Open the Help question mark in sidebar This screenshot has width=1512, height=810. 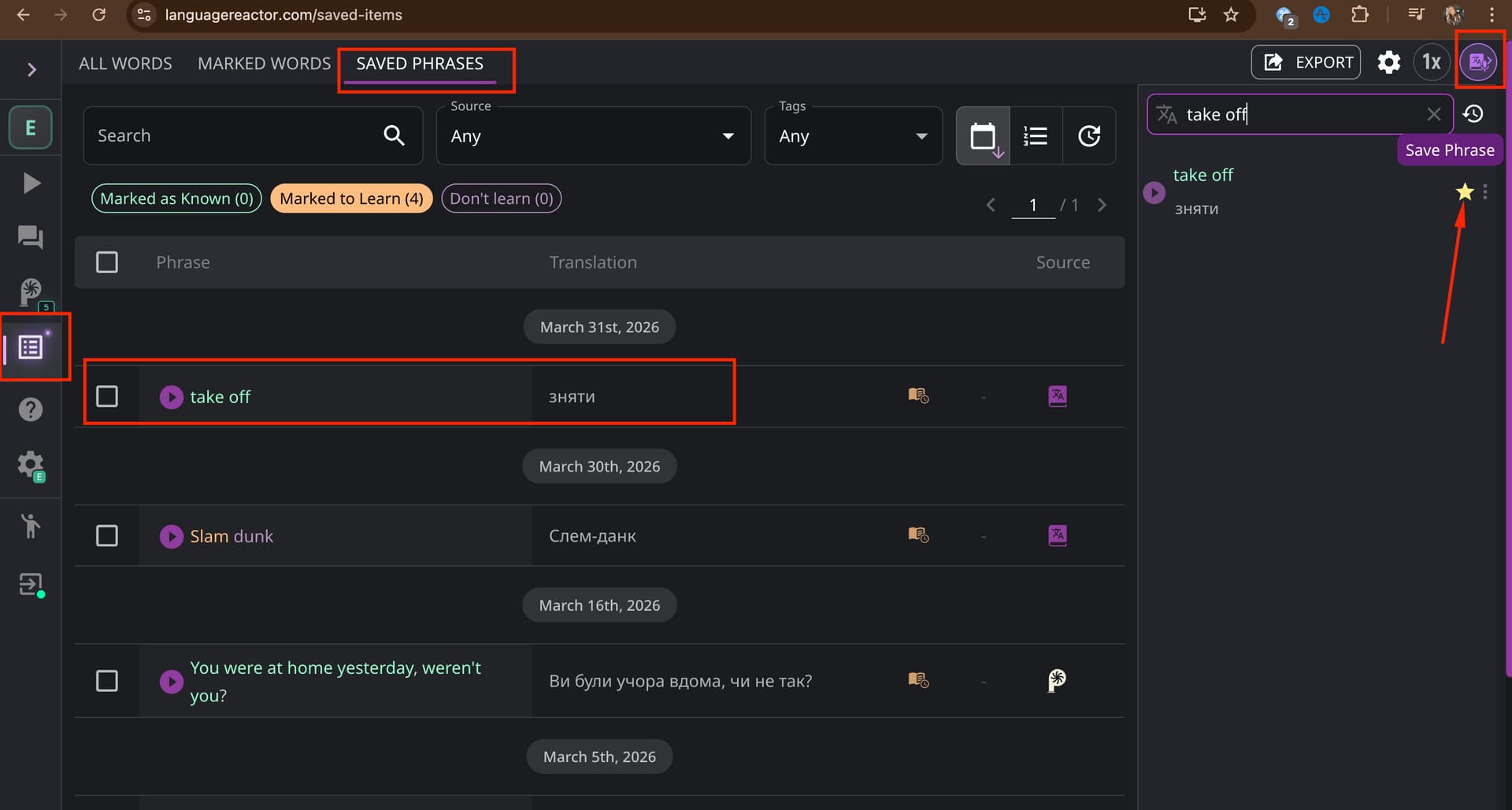31,409
